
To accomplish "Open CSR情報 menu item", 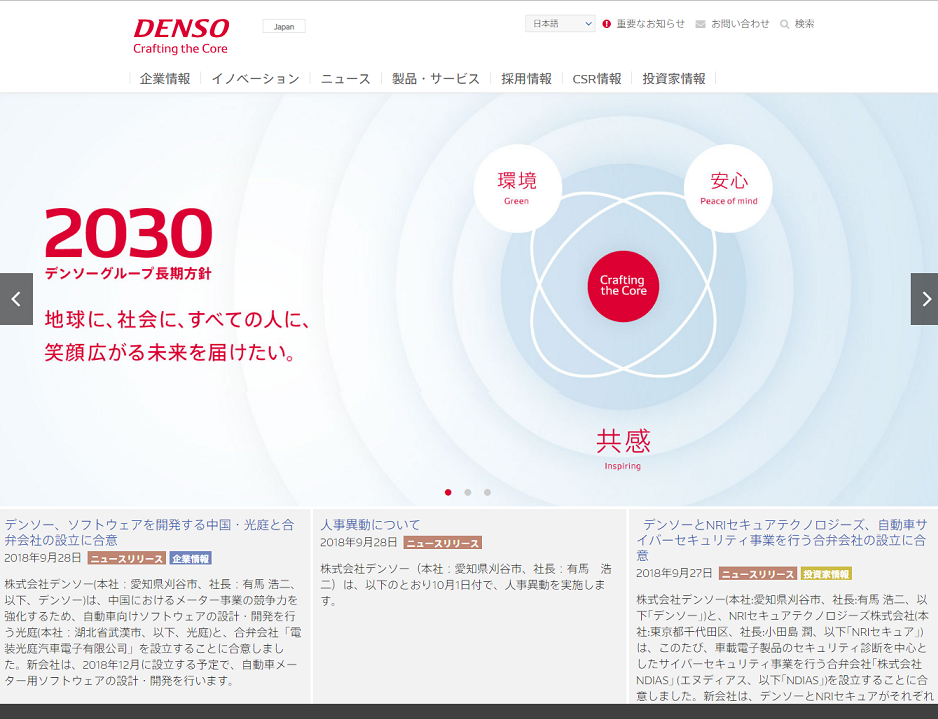I will click(x=597, y=78).
